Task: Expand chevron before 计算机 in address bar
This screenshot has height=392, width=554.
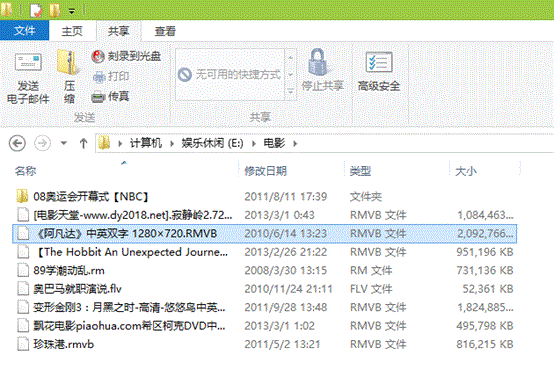Action: [x=120, y=144]
